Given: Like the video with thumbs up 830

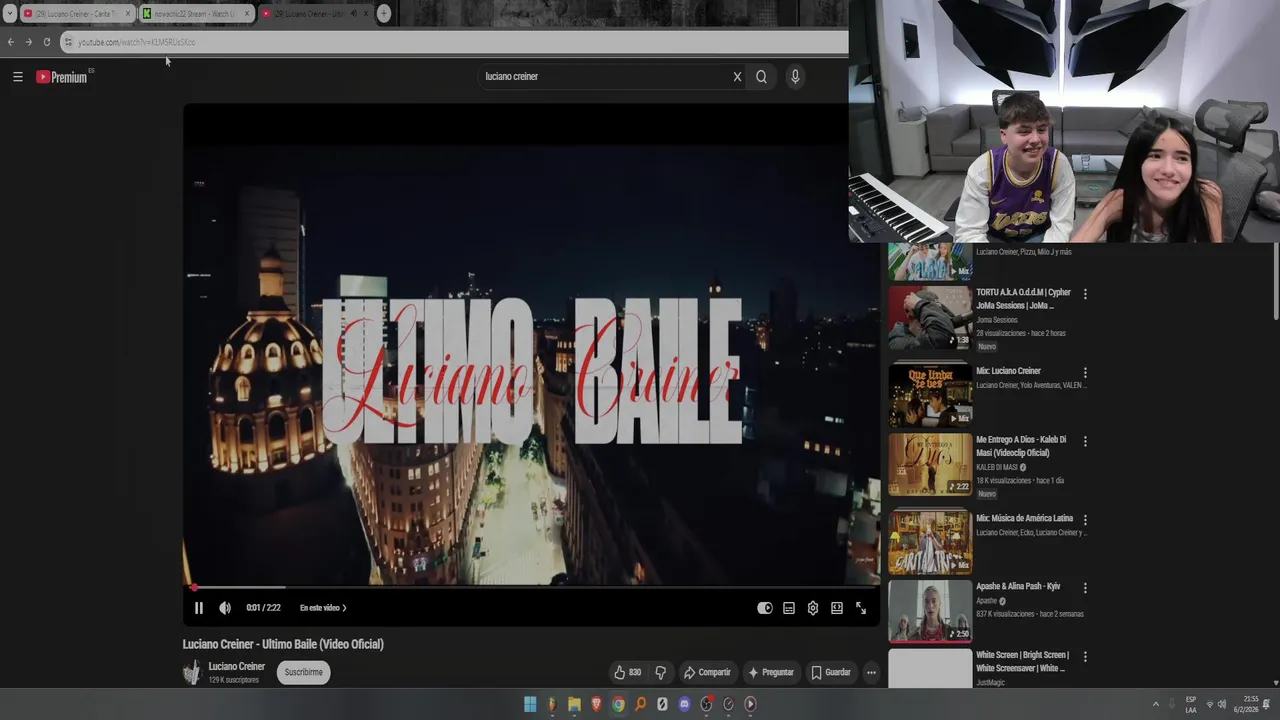Looking at the screenshot, I should click(628, 672).
